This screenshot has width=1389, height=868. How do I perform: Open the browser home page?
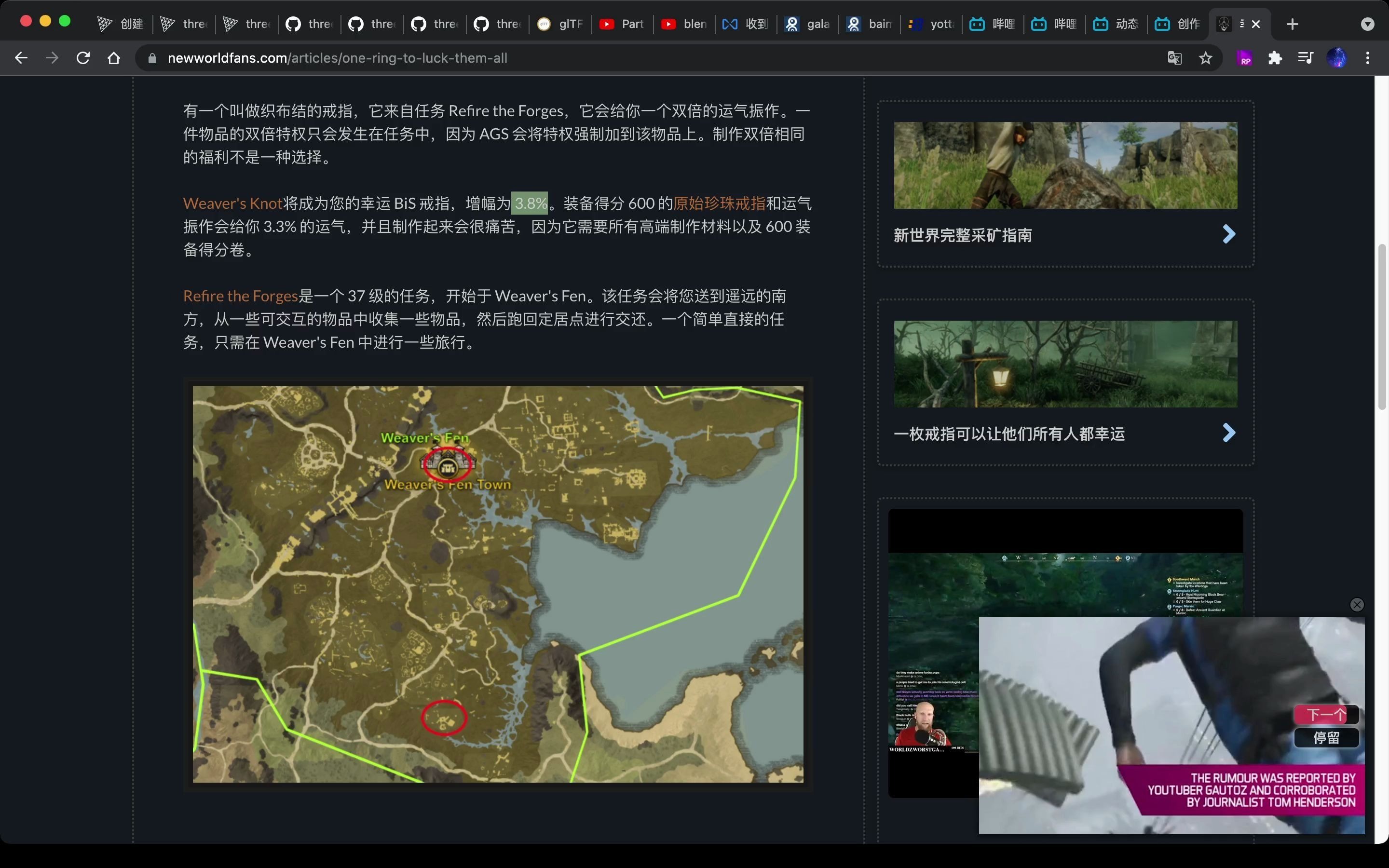click(x=114, y=58)
